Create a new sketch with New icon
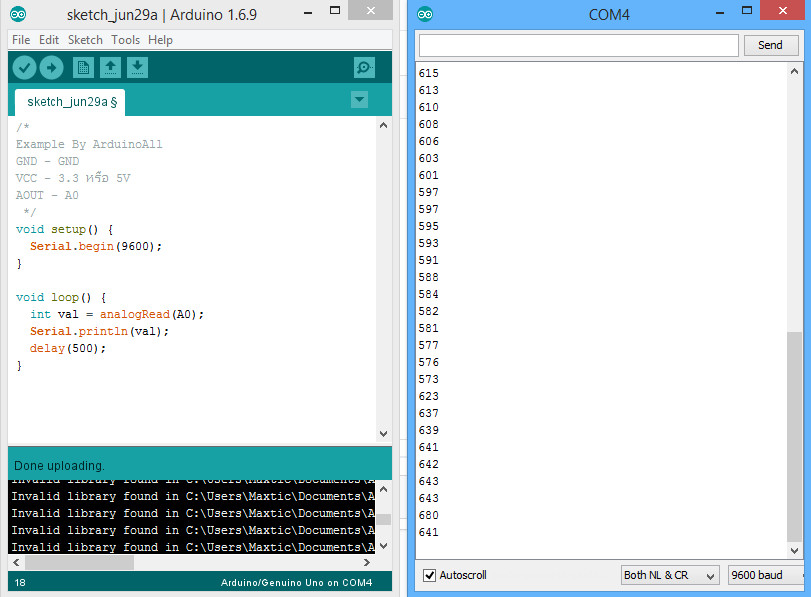Image resolution: width=811 pixels, height=597 pixels. click(x=83, y=67)
